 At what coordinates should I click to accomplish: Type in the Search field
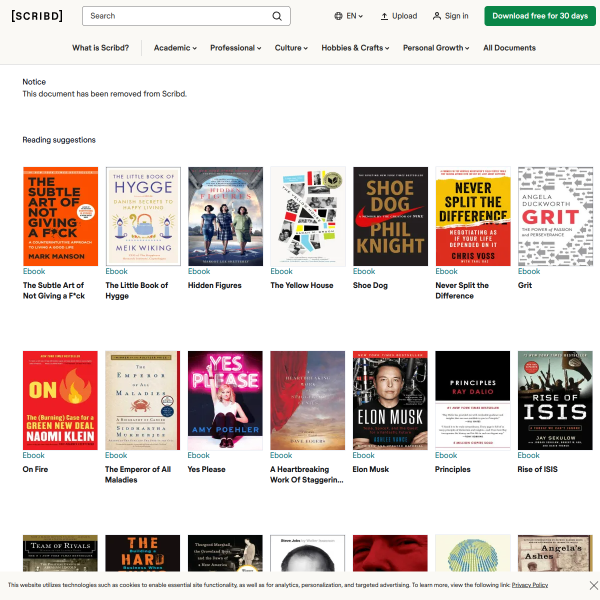point(175,16)
